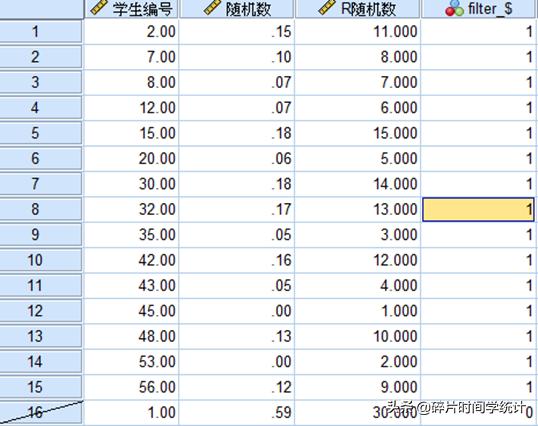This screenshot has height=426, width=538.
Task: Select row header 6
Action: click(41, 158)
